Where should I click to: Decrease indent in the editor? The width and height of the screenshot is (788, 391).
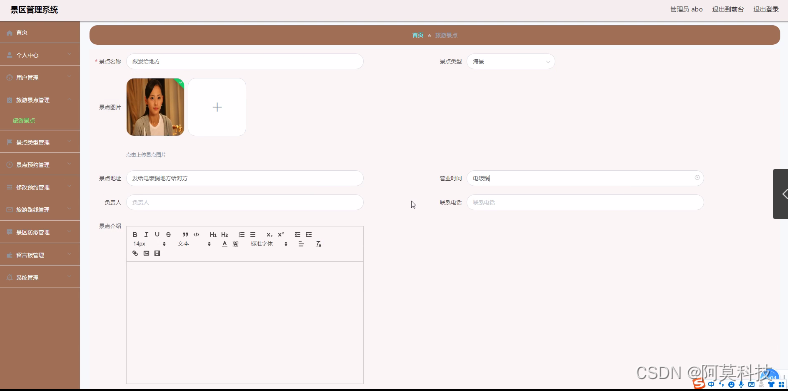point(298,235)
